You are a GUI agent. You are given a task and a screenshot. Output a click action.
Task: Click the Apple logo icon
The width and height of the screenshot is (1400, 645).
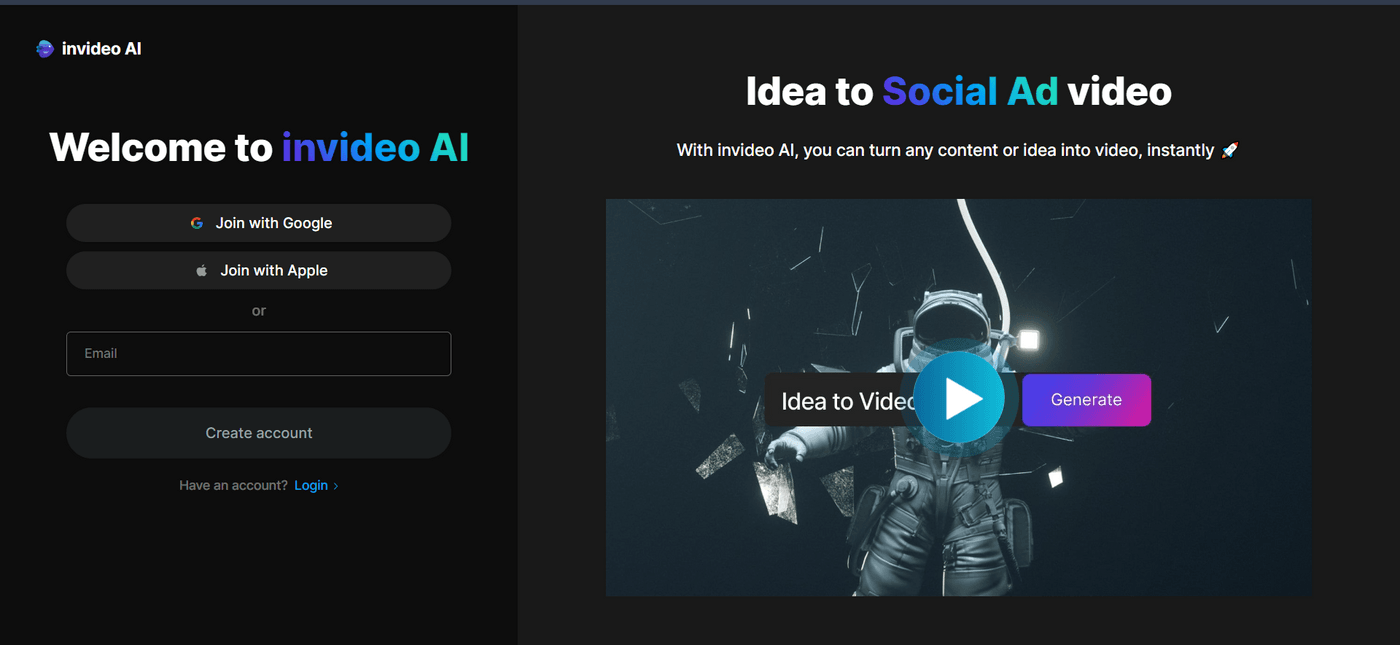point(201,270)
